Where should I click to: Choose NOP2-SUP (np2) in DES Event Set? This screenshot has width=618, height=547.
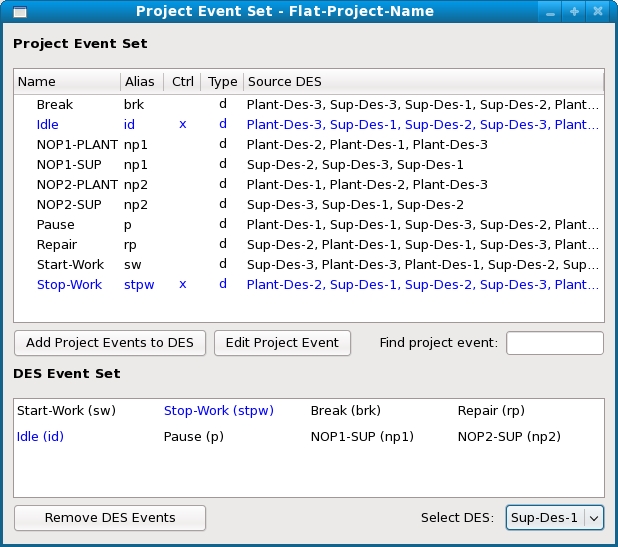click(508, 436)
